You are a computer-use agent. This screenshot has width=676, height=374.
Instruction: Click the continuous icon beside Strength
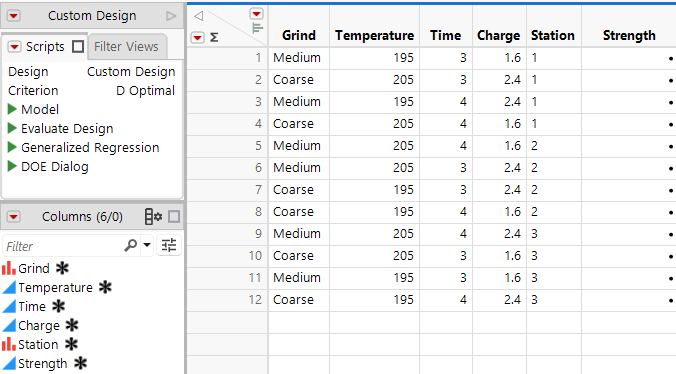pos(9,363)
